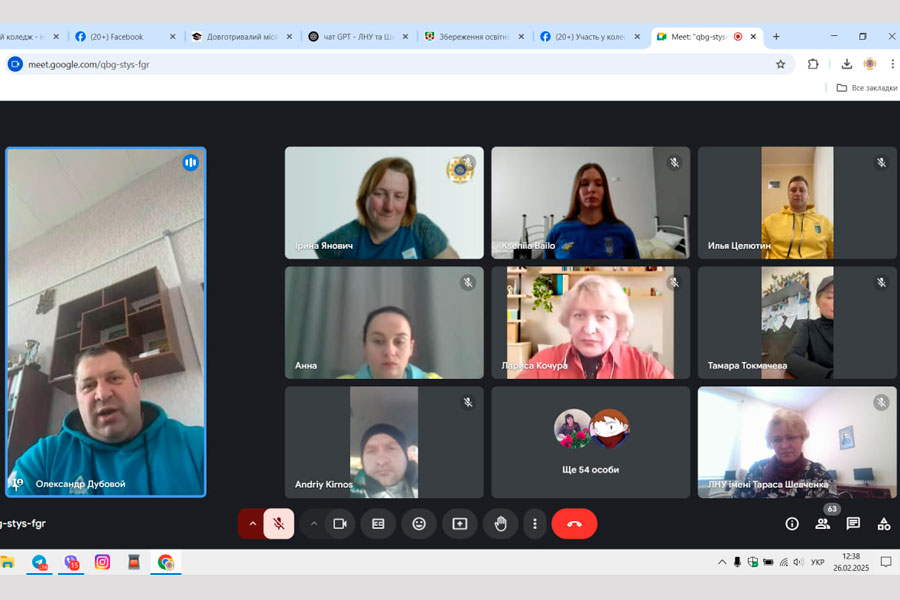Open Telegram from the taskbar
This screenshot has width=900, height=600.
40,562
